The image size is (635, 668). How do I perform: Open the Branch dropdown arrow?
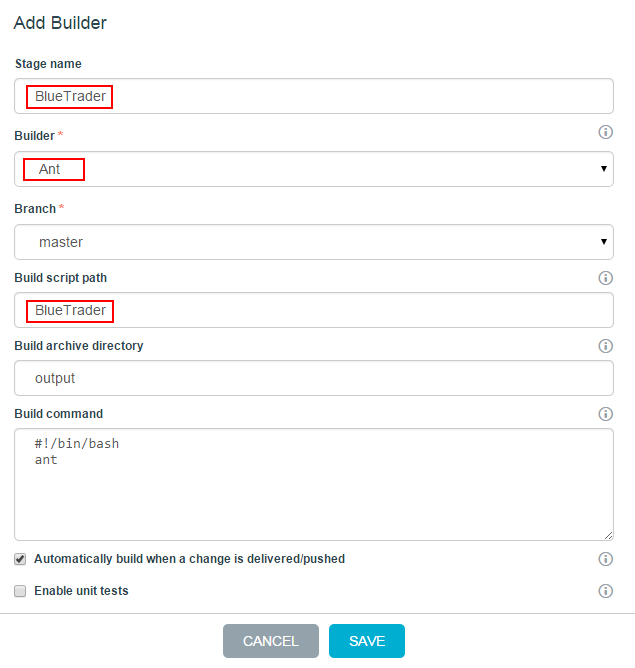pyautogui.click(x=604, y=242)
